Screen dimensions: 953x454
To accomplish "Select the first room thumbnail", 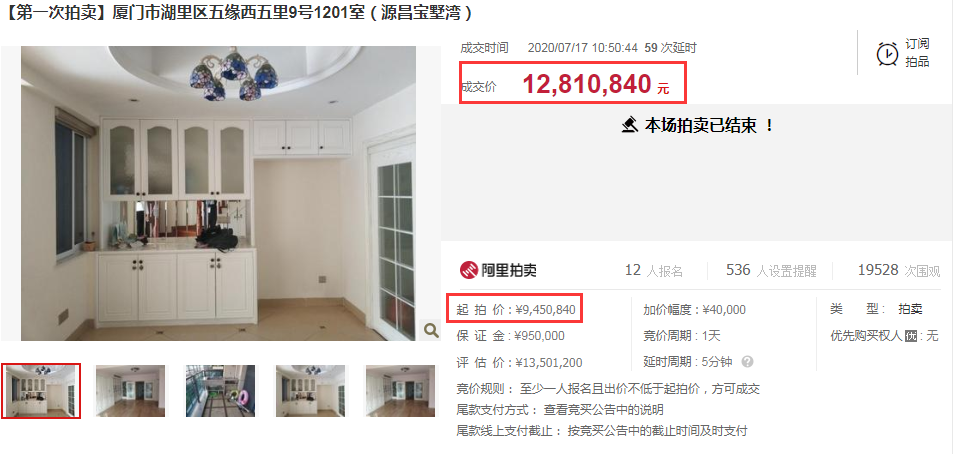I will pyautogui.click(x=41, y=391).
